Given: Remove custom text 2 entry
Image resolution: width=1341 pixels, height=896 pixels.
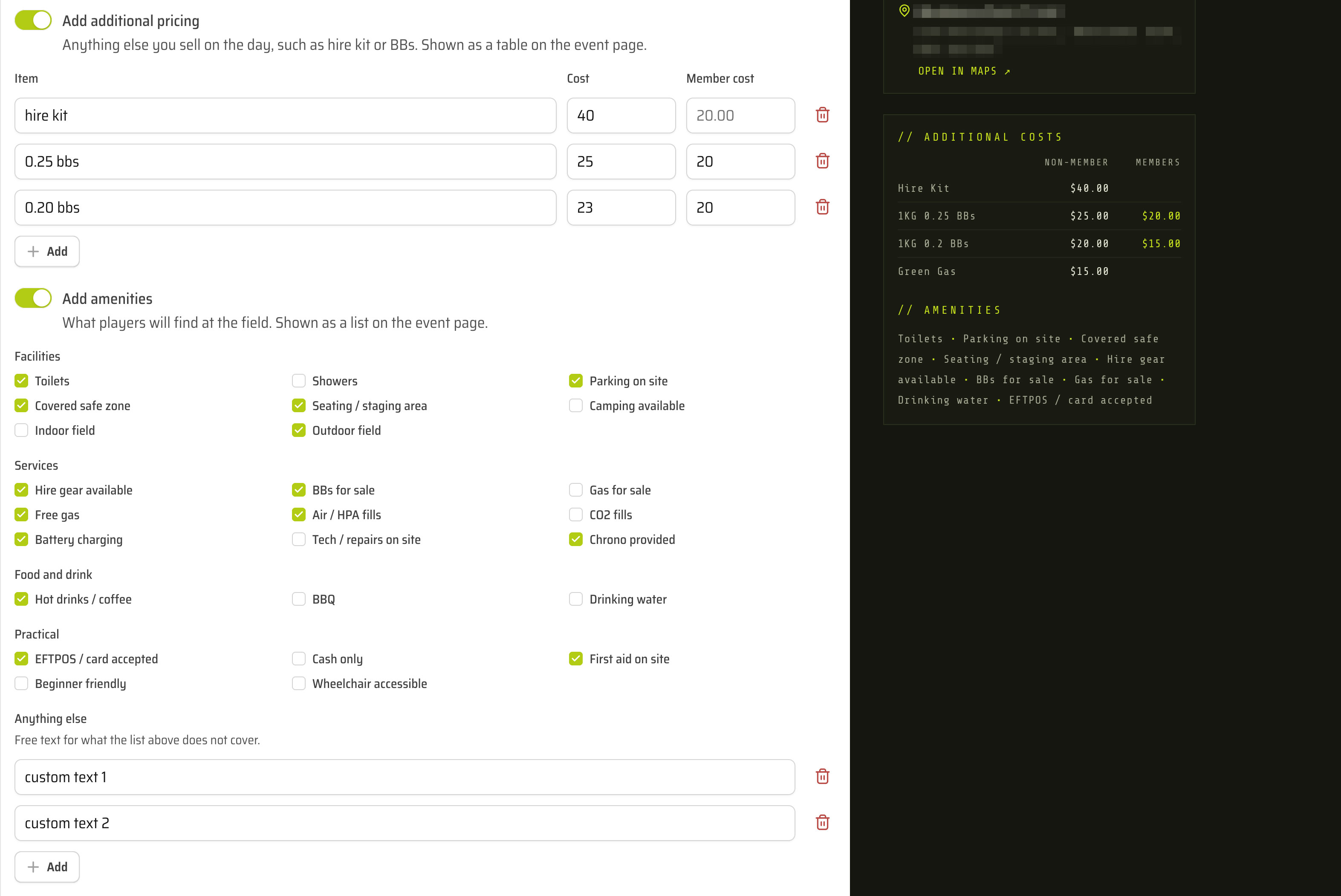Looking at the screenshot, I should [x=822, y=822].
